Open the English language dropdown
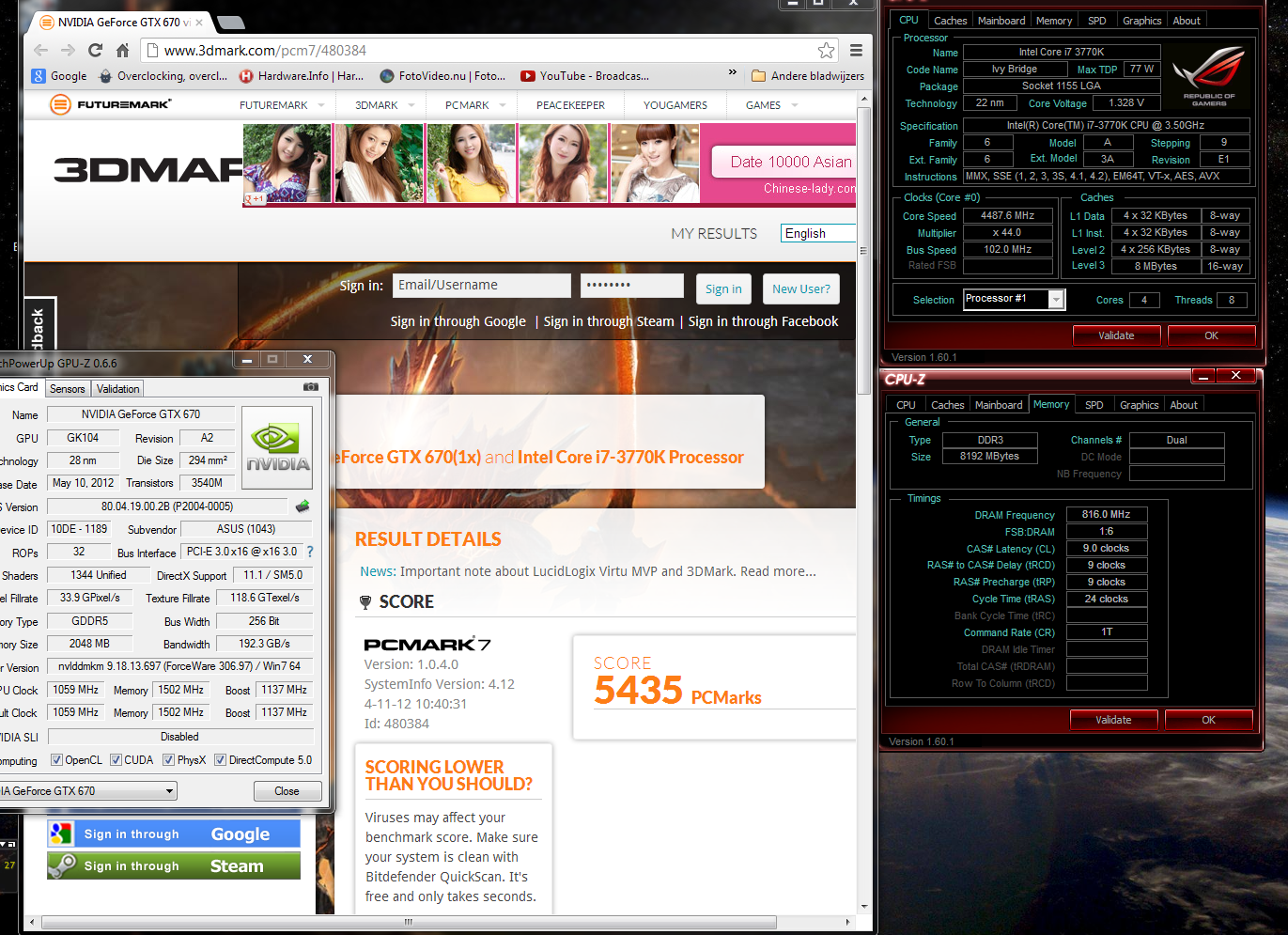 click(818, 233)
